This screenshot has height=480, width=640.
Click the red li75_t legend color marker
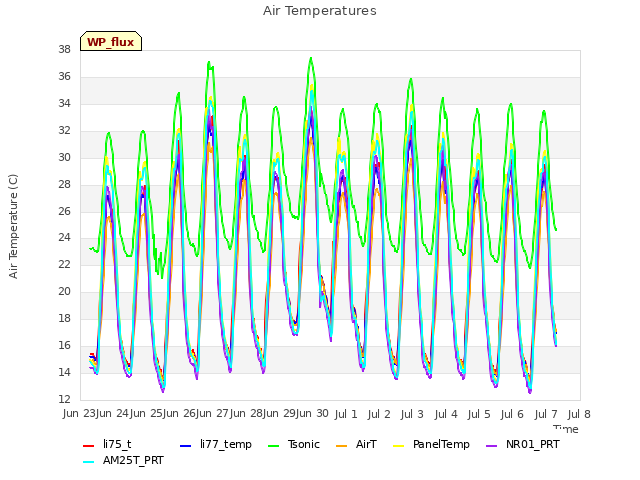coord(89,446)
